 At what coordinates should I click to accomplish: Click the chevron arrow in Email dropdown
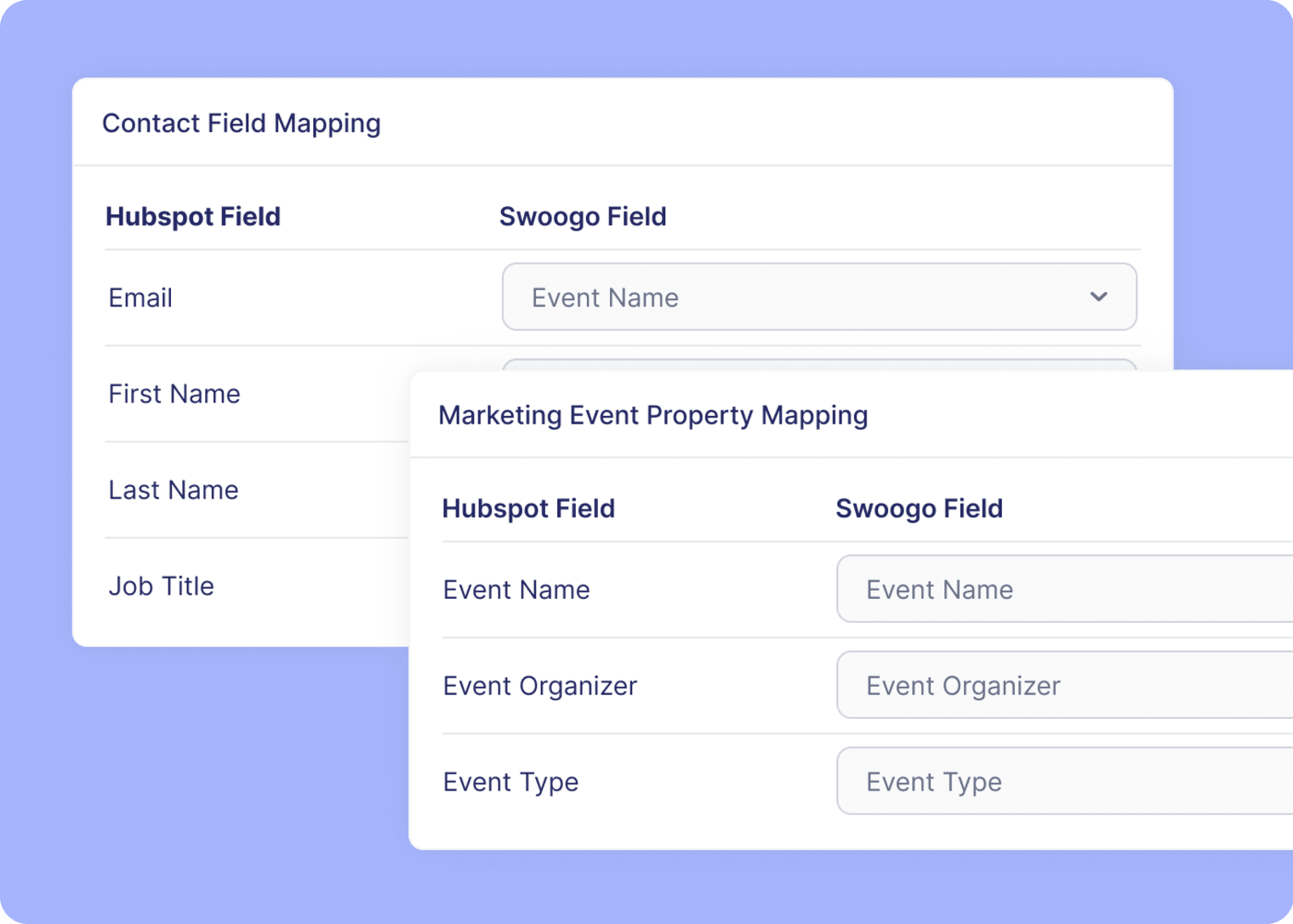pos(1098,297)
